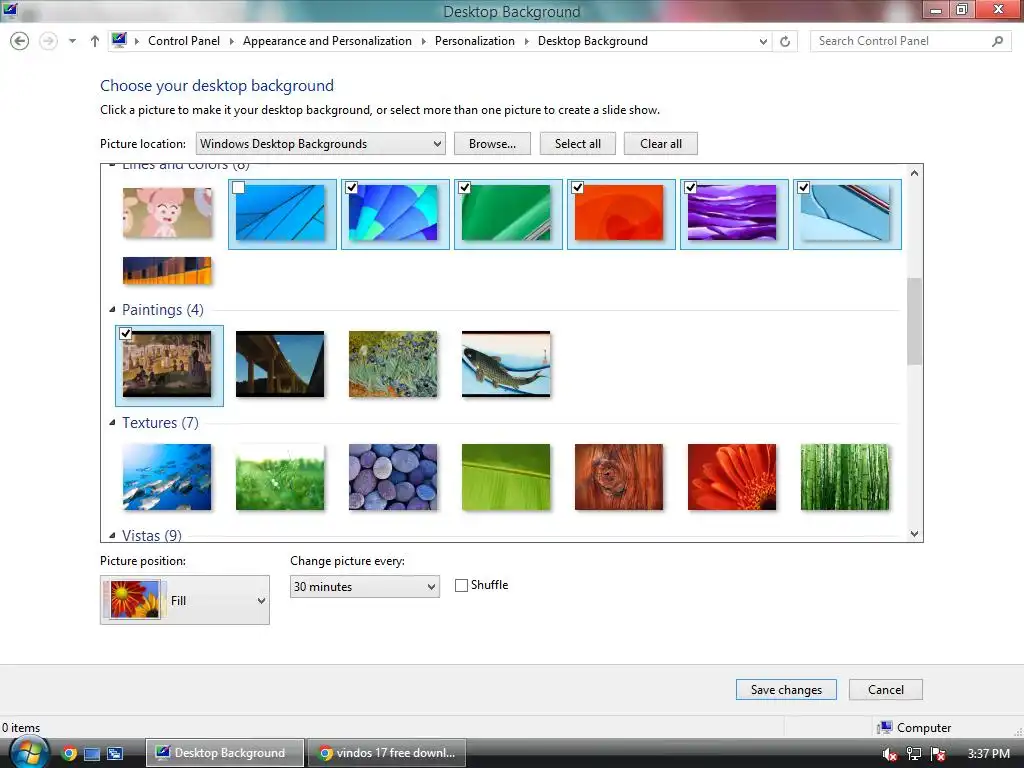Select the green grass texture thumbnail
Viewport: 1024px width, 768px height.
coord(280,477)
